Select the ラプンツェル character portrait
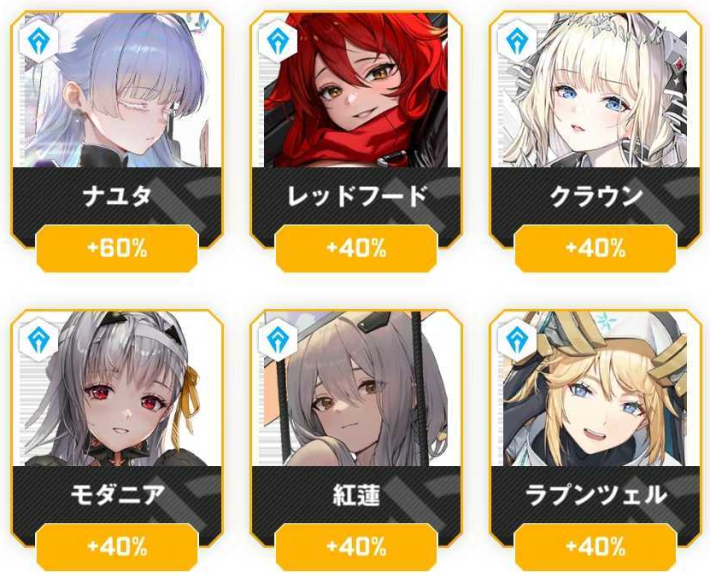The image size is (710, 577). coord(595,389)
